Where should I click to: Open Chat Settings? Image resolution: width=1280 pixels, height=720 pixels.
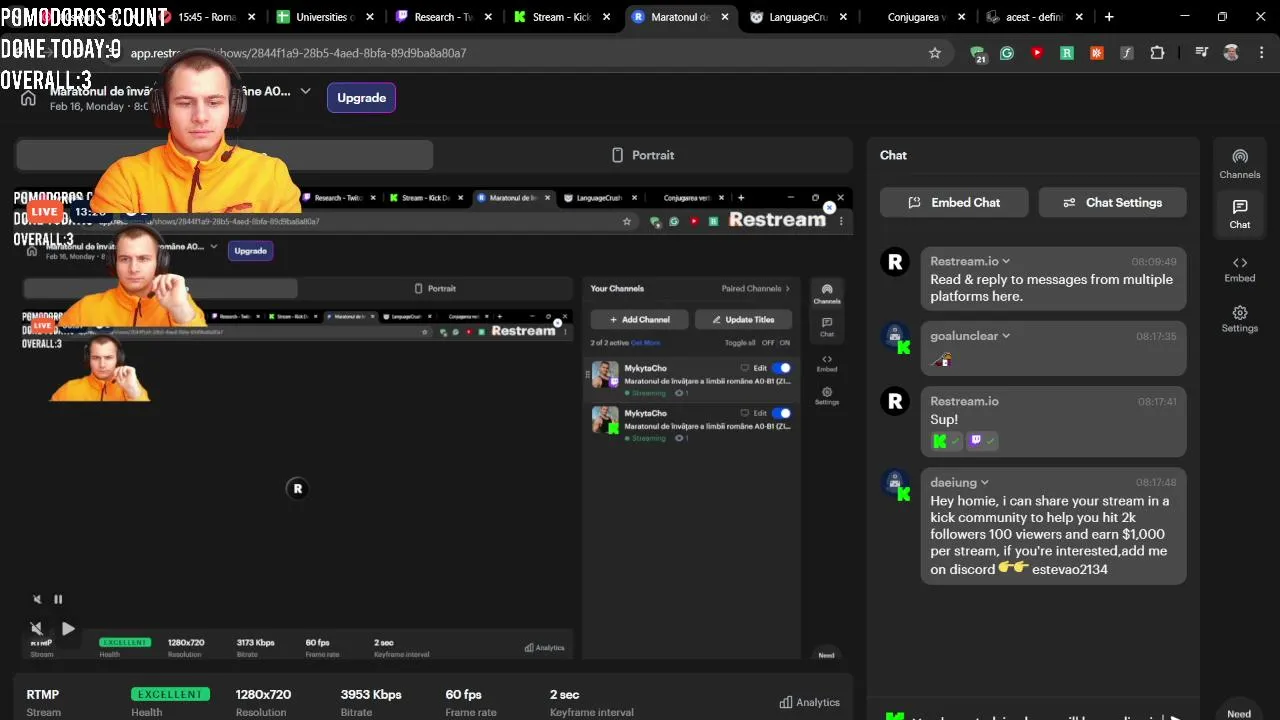point(1112,202)
